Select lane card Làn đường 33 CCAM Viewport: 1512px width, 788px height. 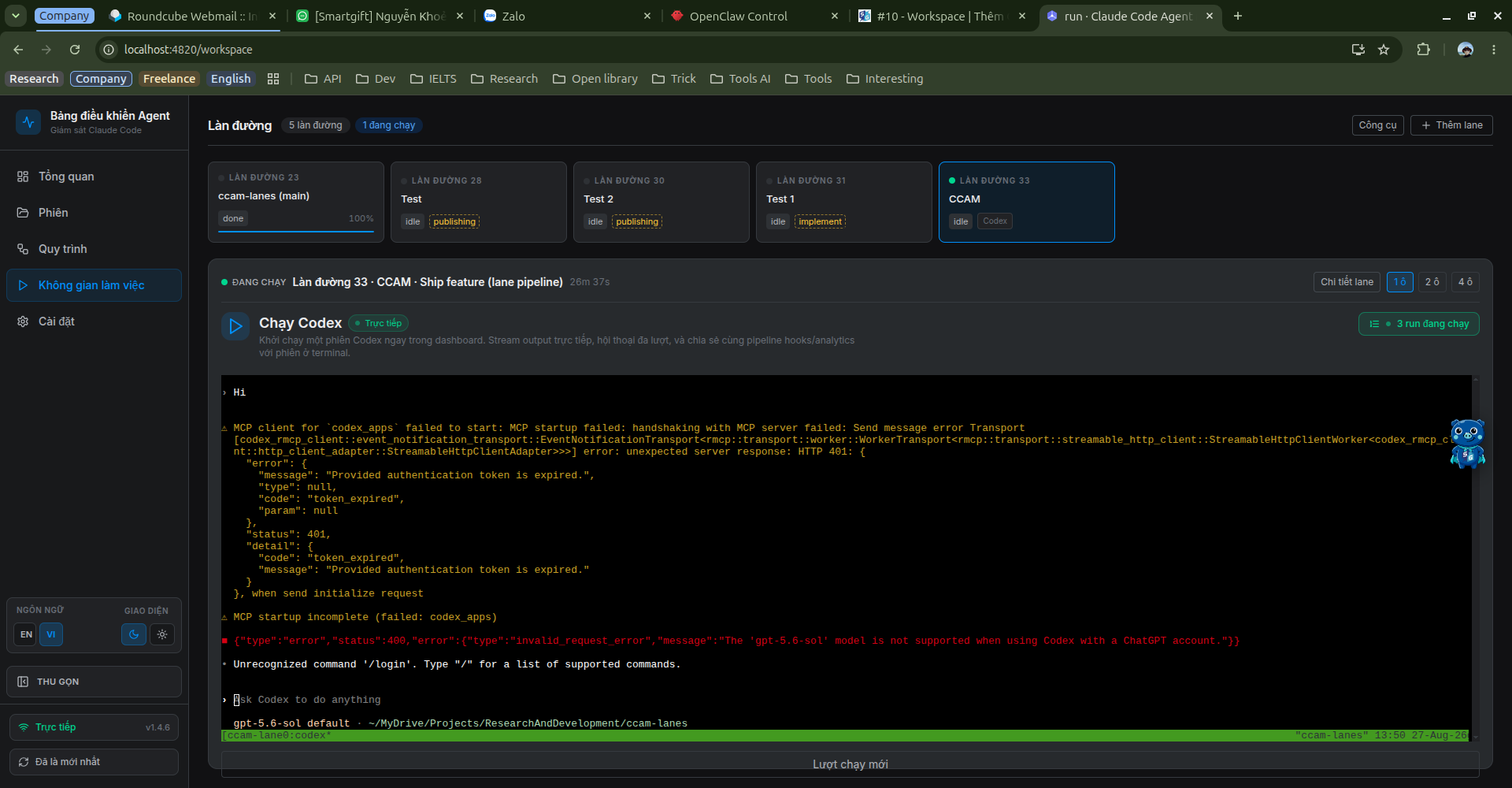coord(1027,202)
